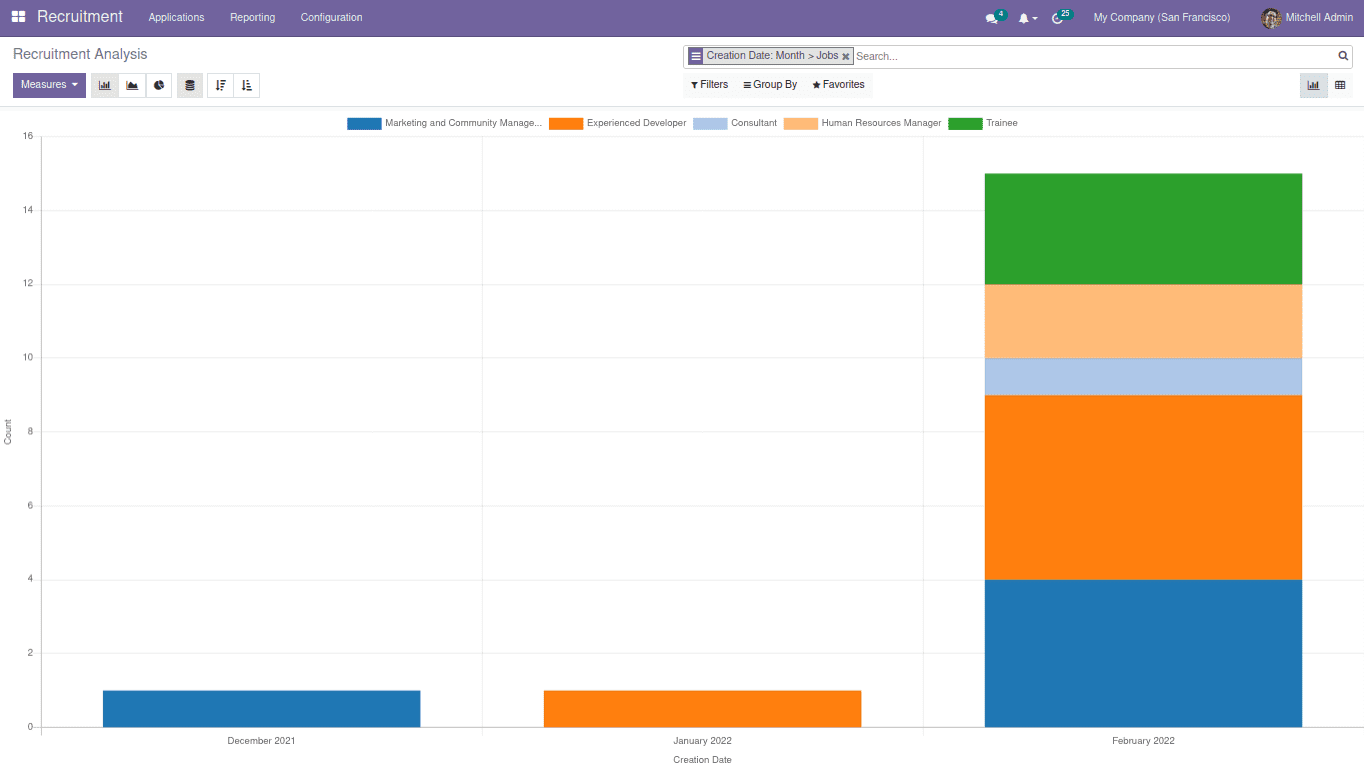
Task: Open the Configuration menu
Action: tap(331, 17)
